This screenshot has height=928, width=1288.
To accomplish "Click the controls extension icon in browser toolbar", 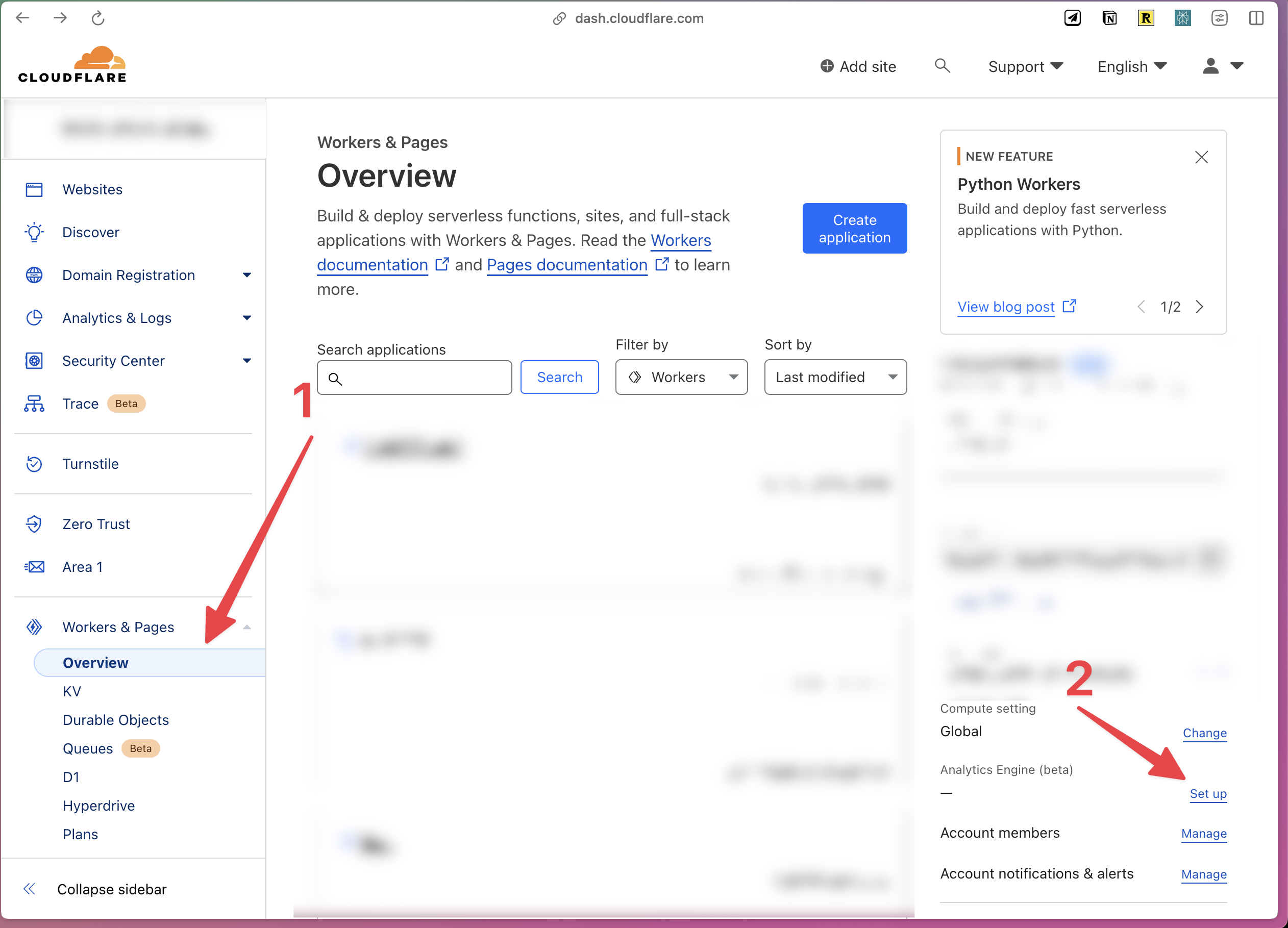I will 1219,18.
